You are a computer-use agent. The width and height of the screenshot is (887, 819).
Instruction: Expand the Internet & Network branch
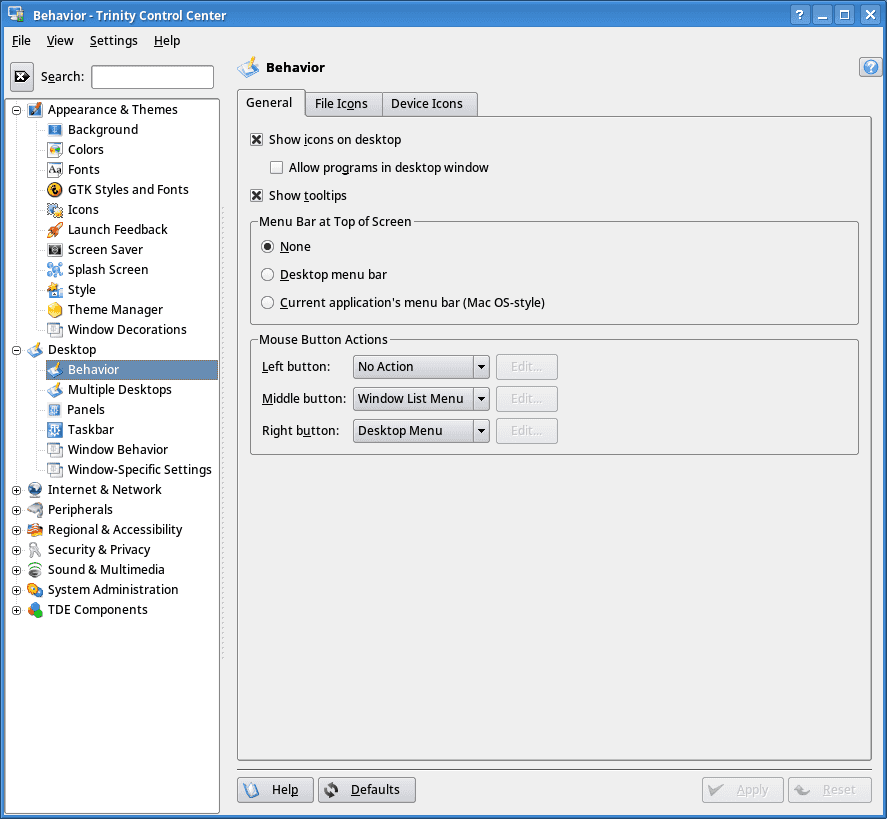[17, 490]
